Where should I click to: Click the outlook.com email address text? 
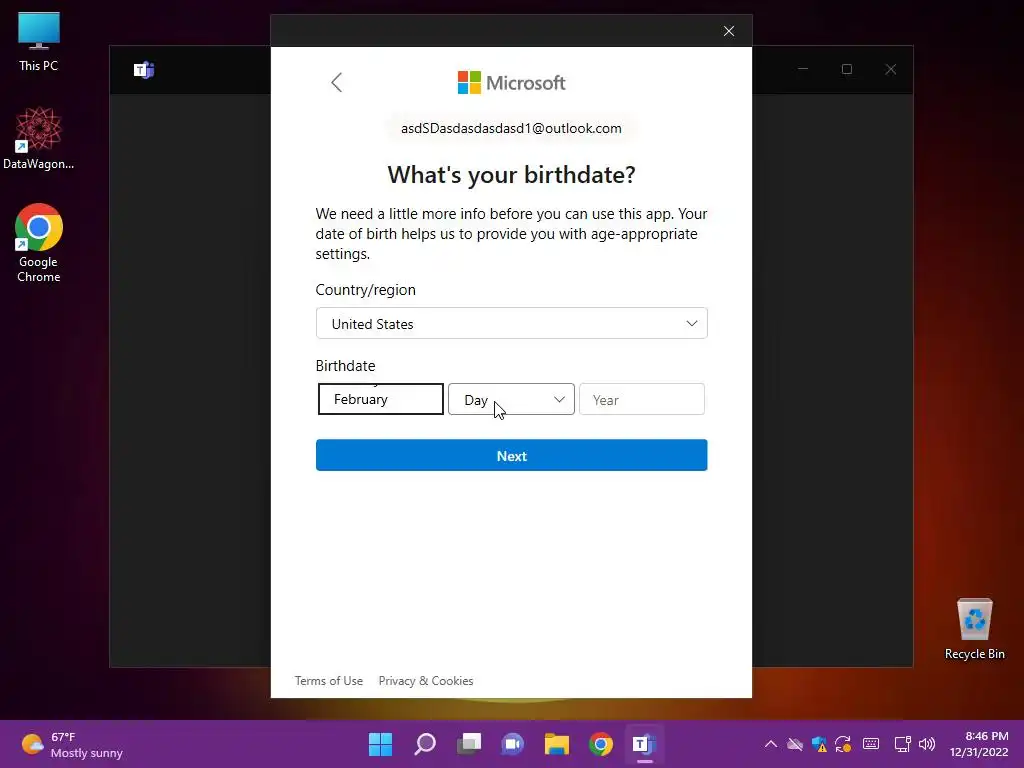[x=511, y=128]
